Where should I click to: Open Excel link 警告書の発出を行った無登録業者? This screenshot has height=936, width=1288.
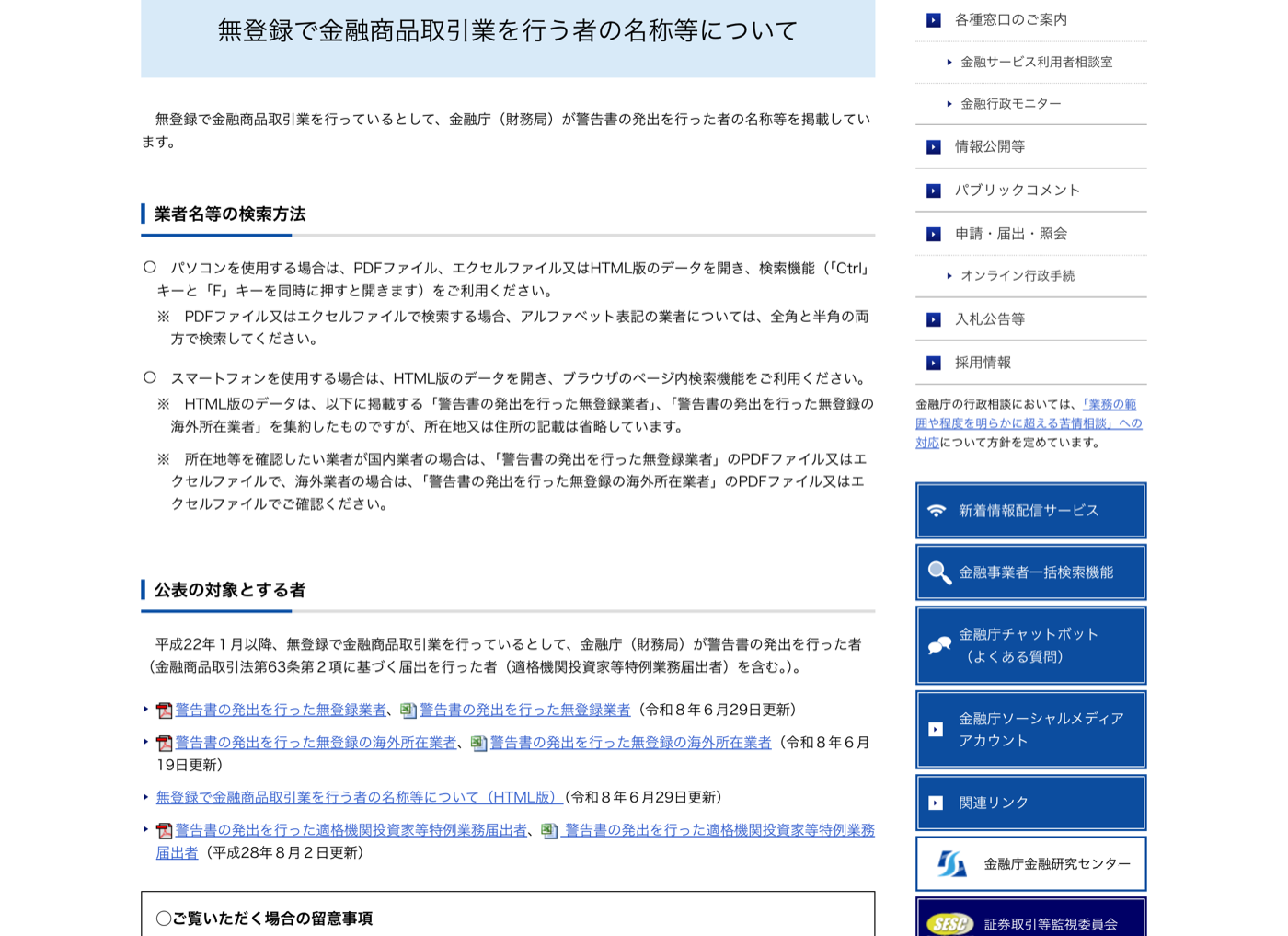click(525, 710)
